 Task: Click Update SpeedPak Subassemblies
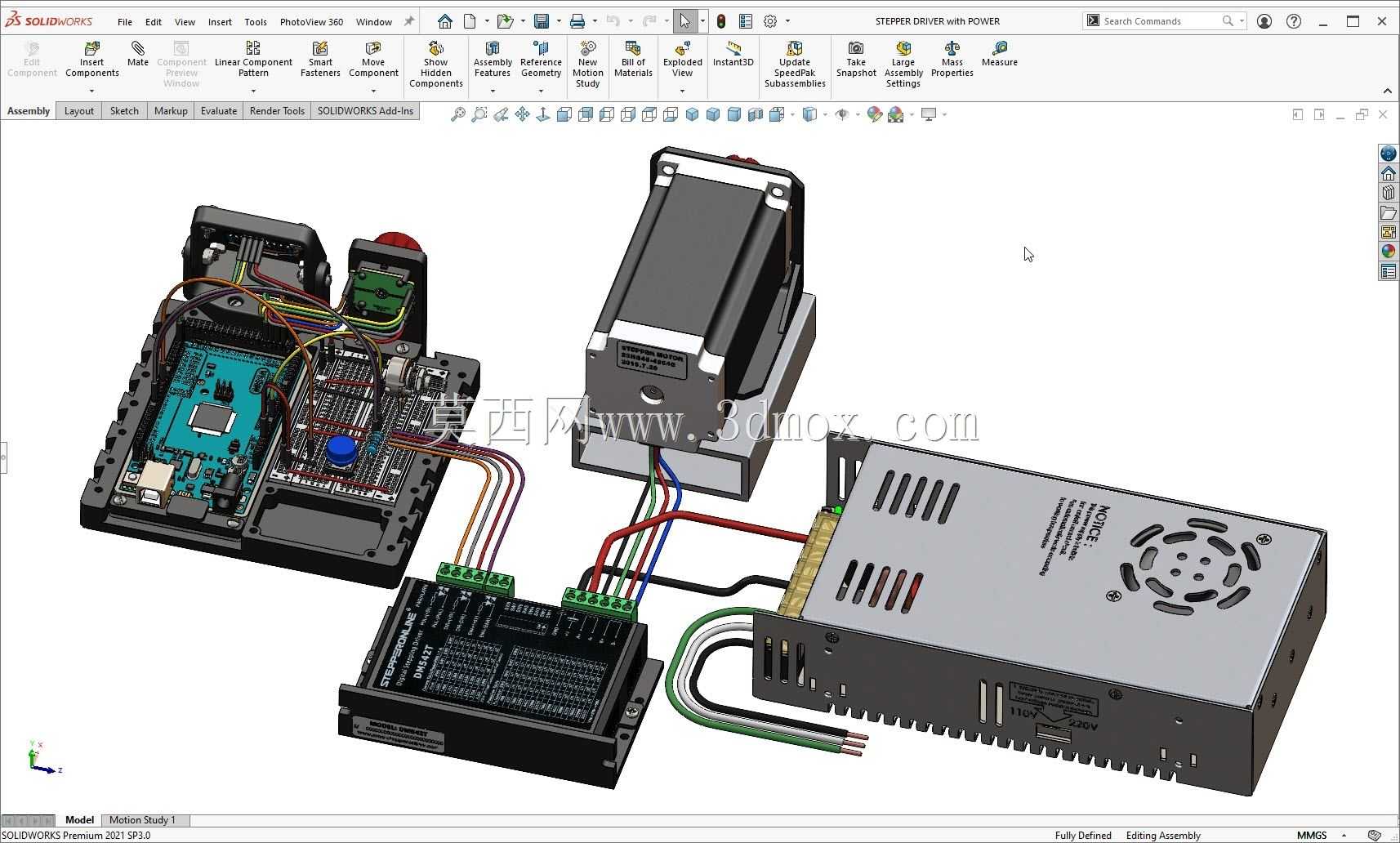click(x=795, y=64)
